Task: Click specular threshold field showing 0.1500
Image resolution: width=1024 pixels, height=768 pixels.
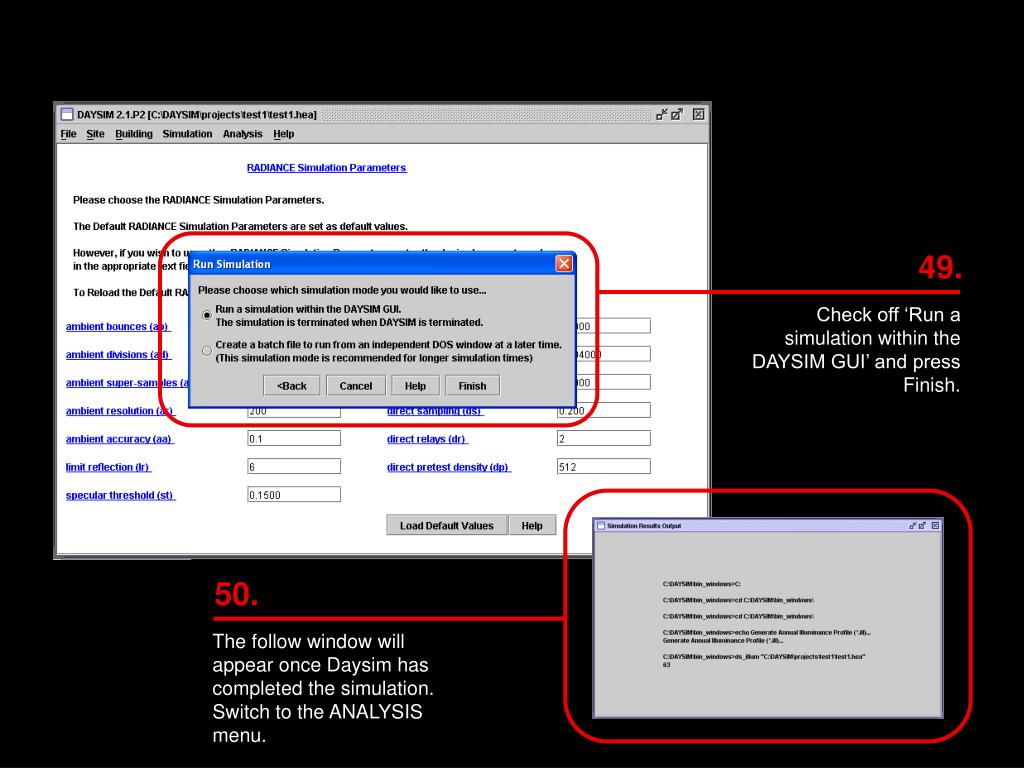Action: click(x=294, y=494)
